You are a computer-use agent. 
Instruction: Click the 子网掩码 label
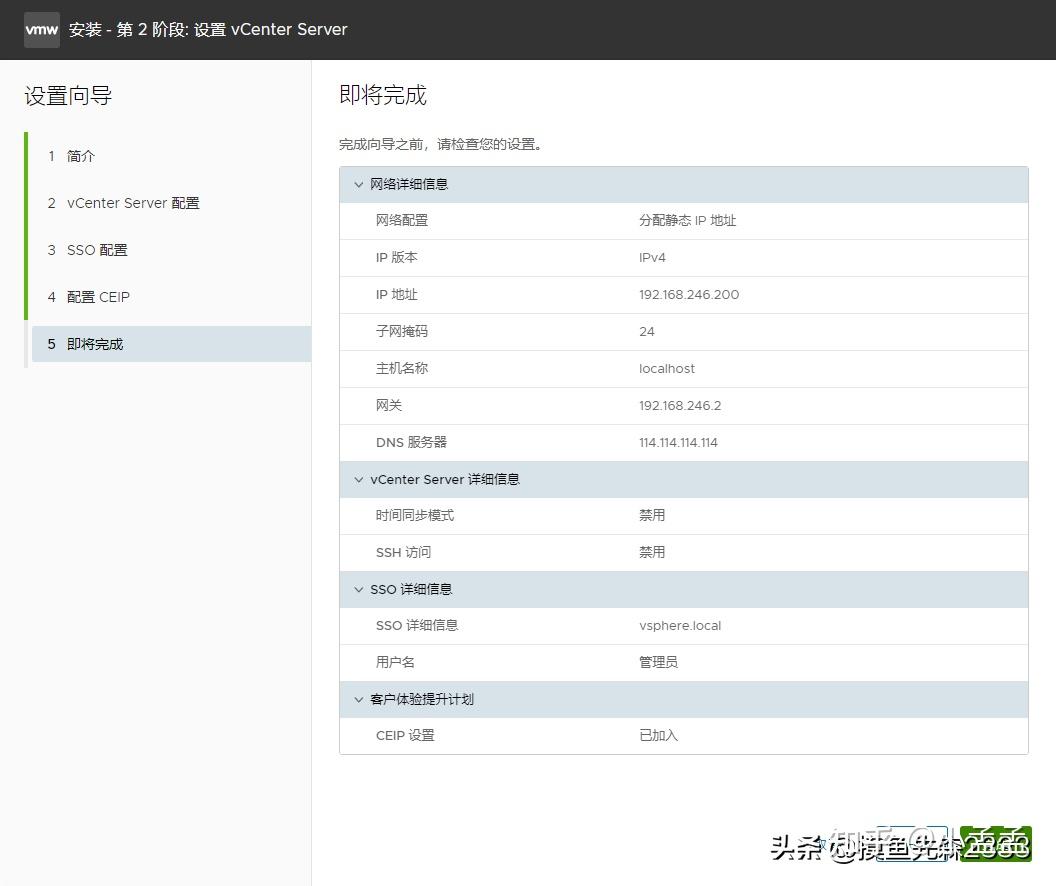402,332
